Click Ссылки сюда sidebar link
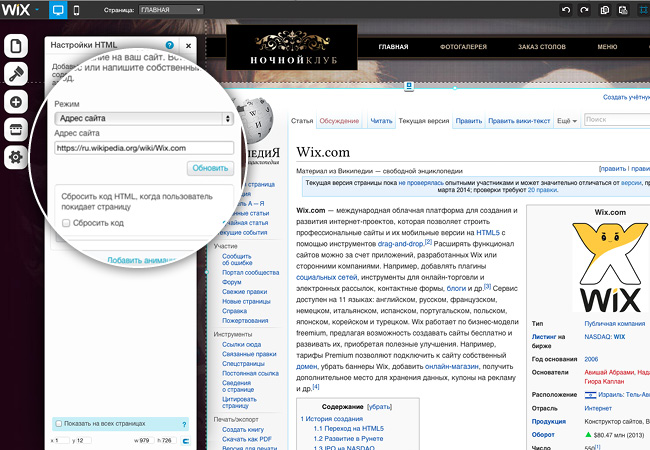Viewport: 650px width, 450px height. click(241, 344)
